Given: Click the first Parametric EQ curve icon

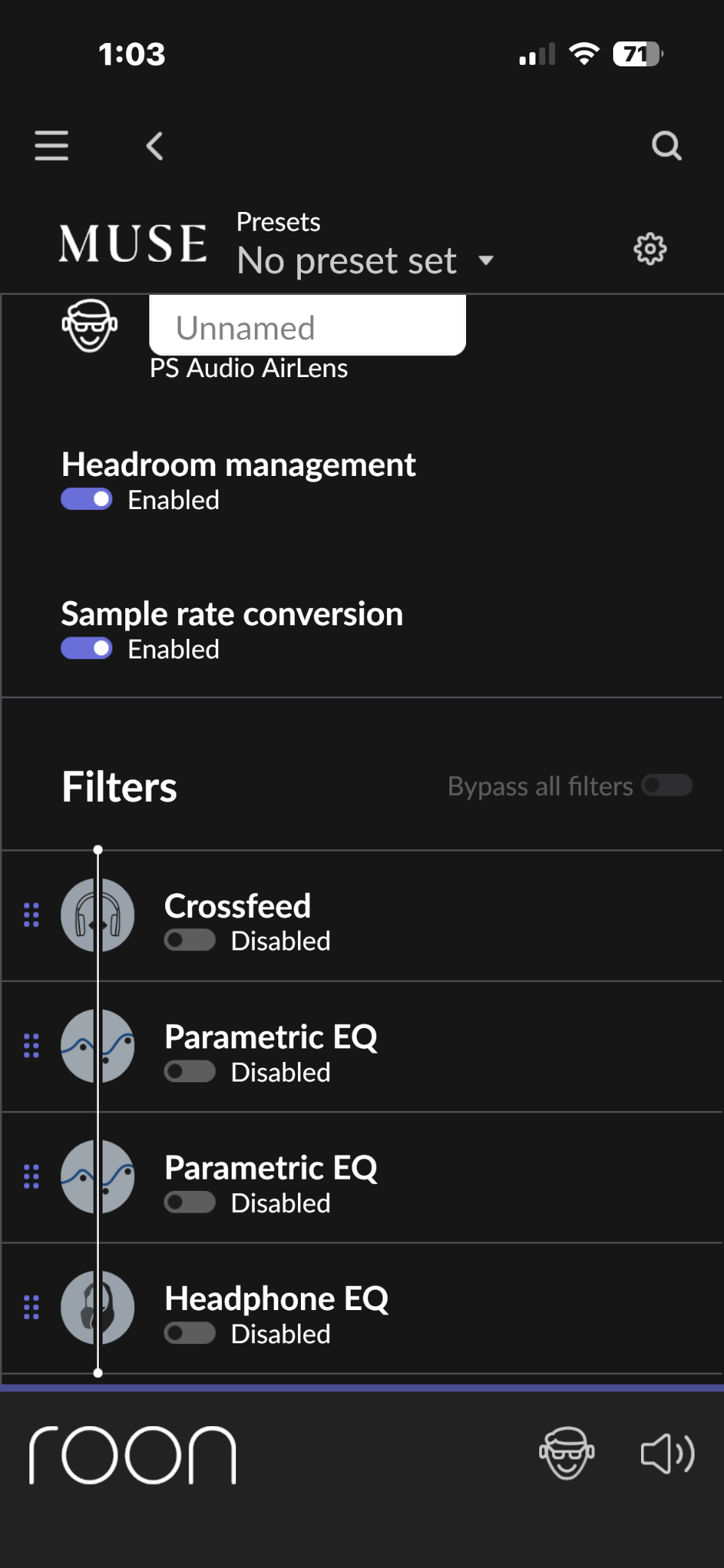Looking at the screenshot, I should [x=98, y=1045].
